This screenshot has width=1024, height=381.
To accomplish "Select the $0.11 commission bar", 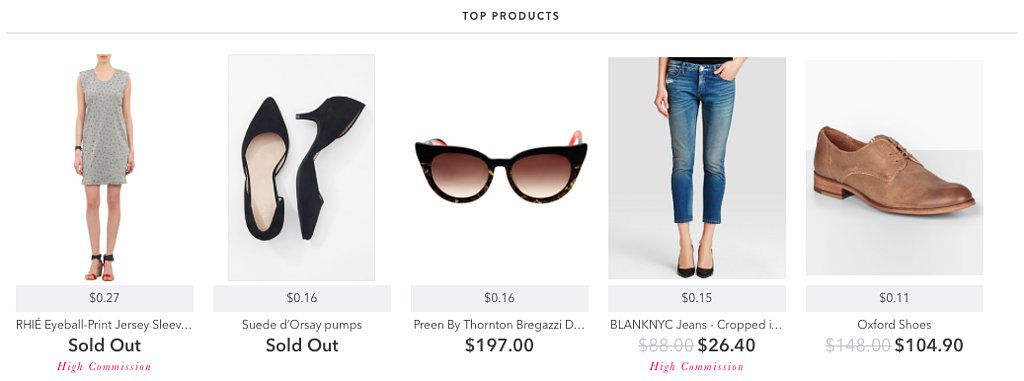I will pos(894,298).
